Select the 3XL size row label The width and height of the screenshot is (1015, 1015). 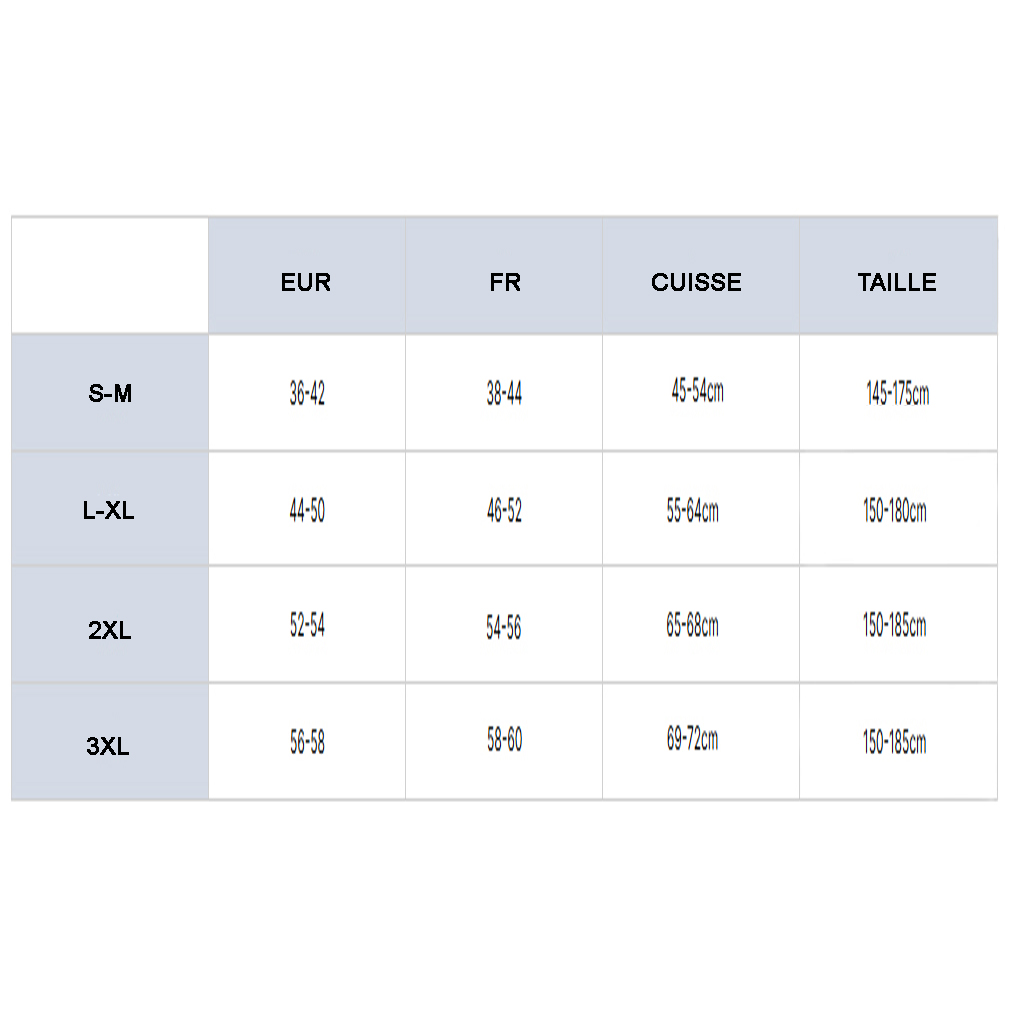108,747
